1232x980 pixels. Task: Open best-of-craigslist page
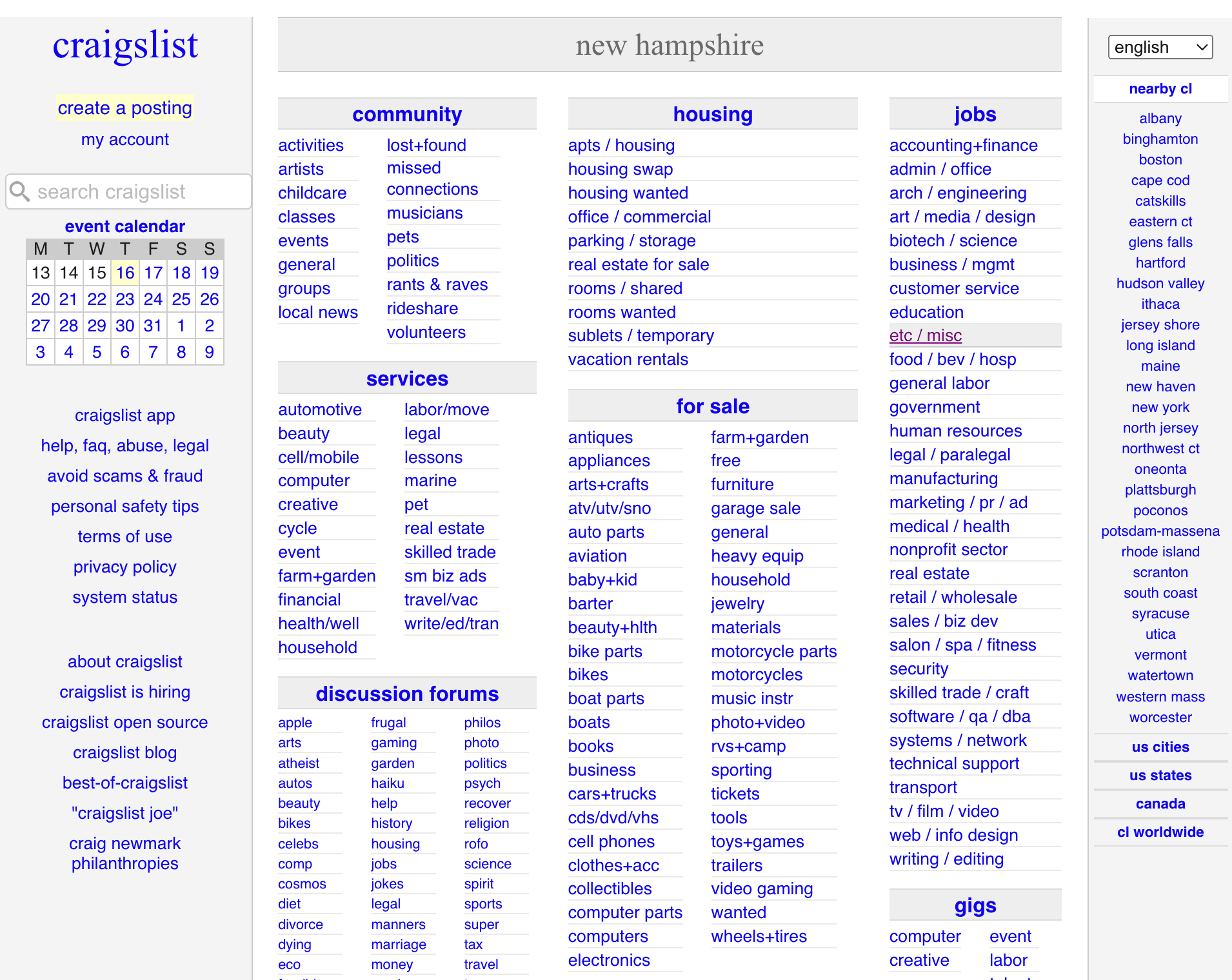[125, 783]
